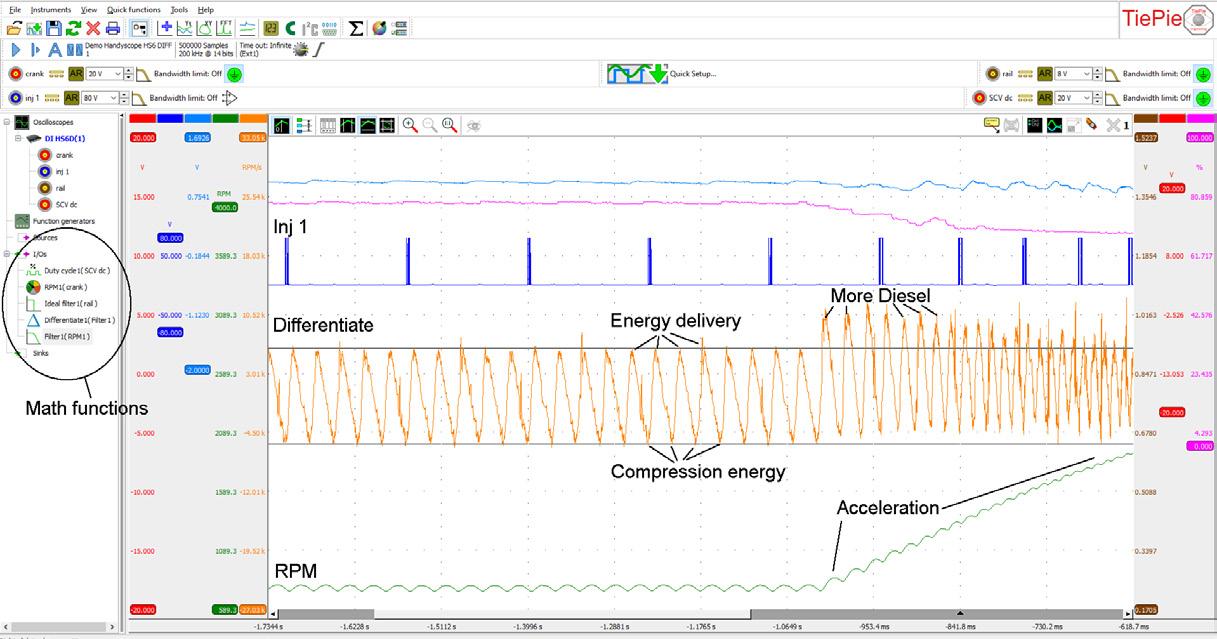Open the Help menu

point(206,9)
